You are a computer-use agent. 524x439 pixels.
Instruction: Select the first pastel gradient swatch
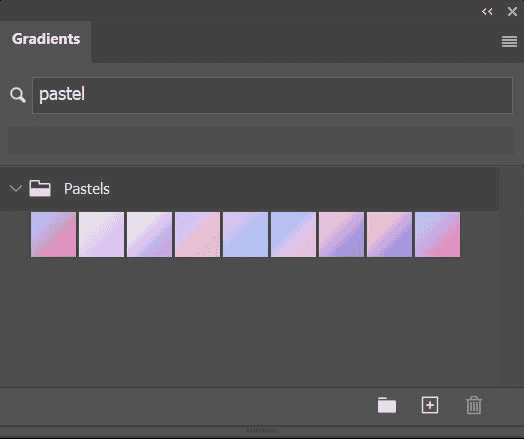coord(53,235)
